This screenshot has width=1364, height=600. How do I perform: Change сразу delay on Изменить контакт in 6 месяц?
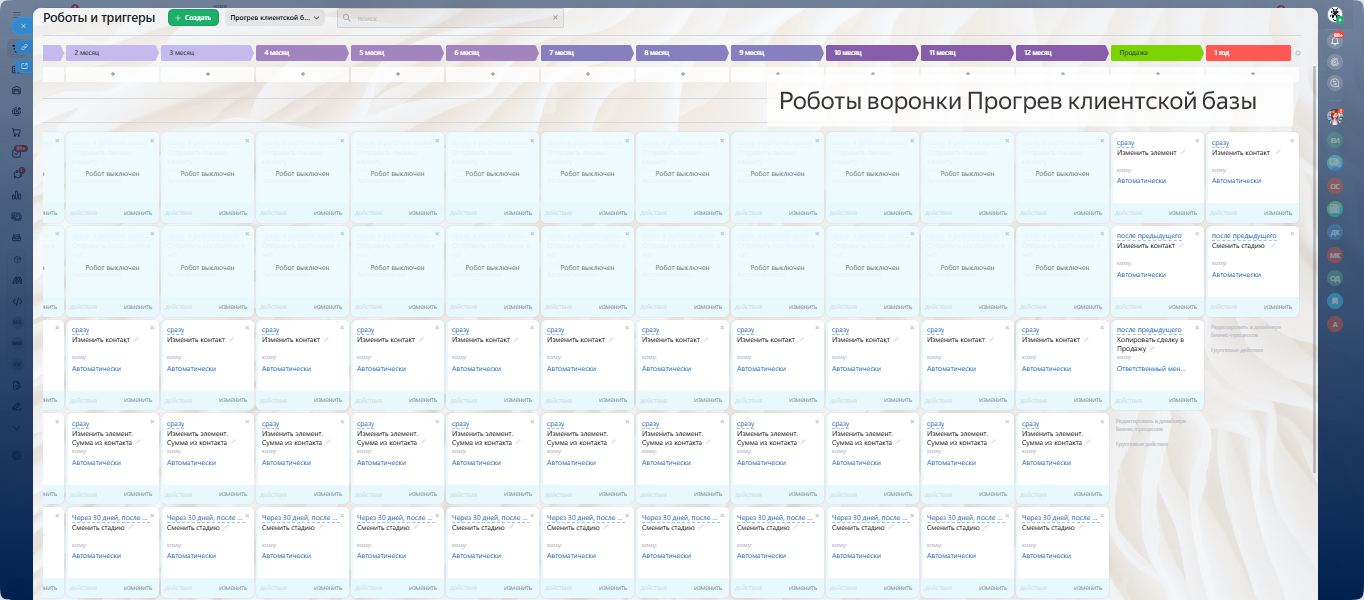(460, 330)
